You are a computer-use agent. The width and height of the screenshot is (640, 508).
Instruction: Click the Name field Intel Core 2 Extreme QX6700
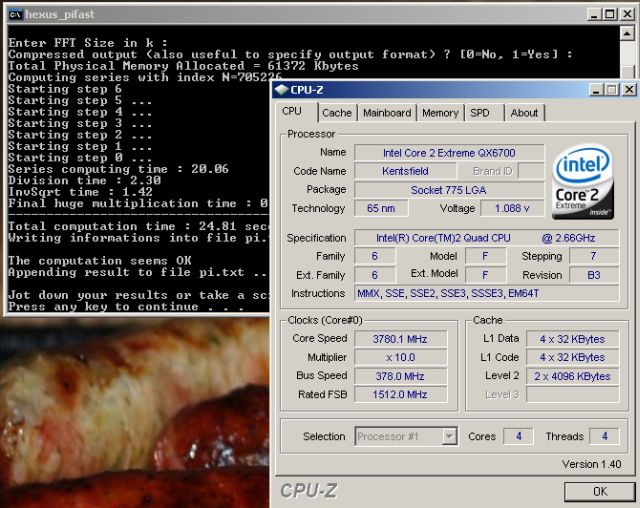449,153
